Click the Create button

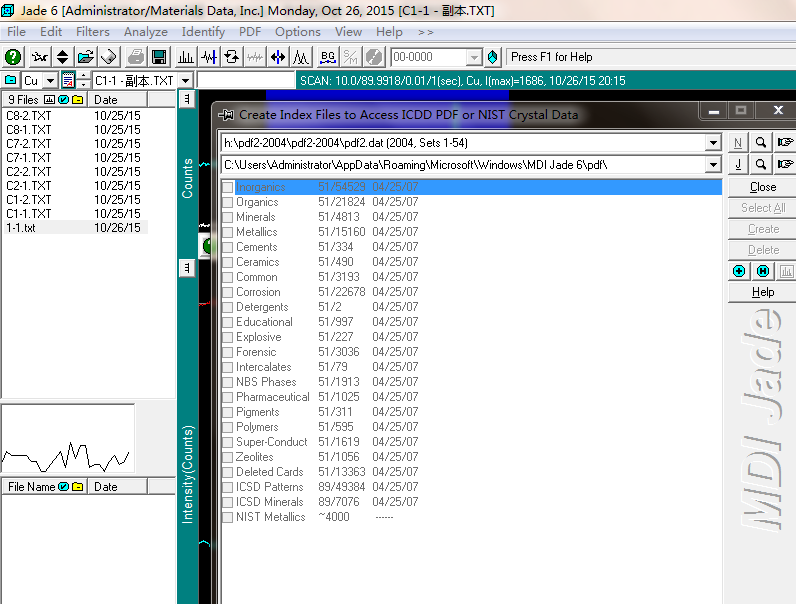pyautogui.click(x=762, y=229)
